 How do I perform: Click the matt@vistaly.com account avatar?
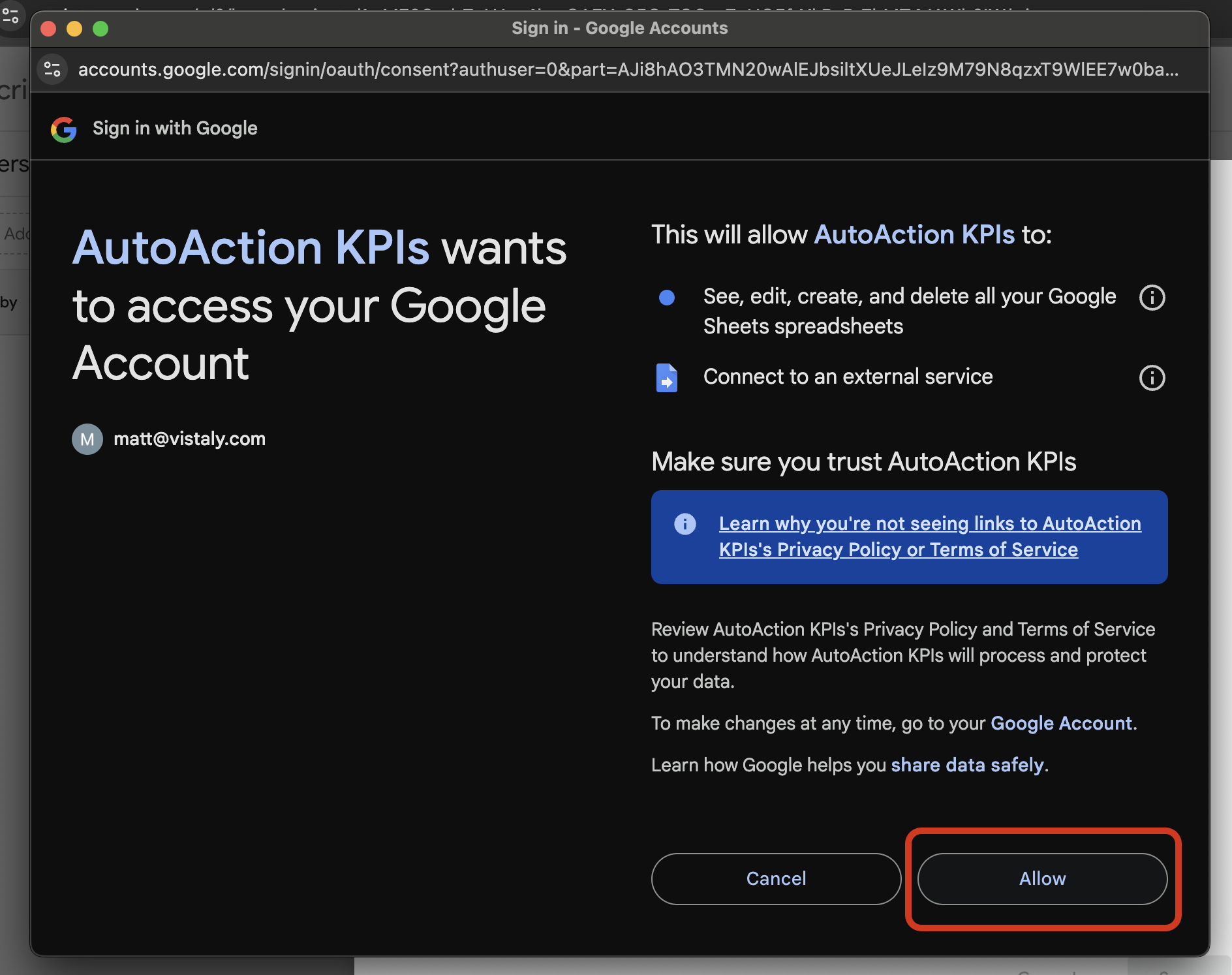pos(87,439)
